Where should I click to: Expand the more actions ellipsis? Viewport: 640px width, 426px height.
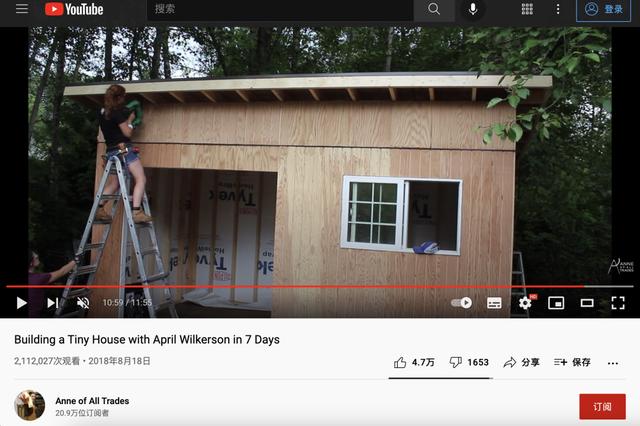(613, 363)
